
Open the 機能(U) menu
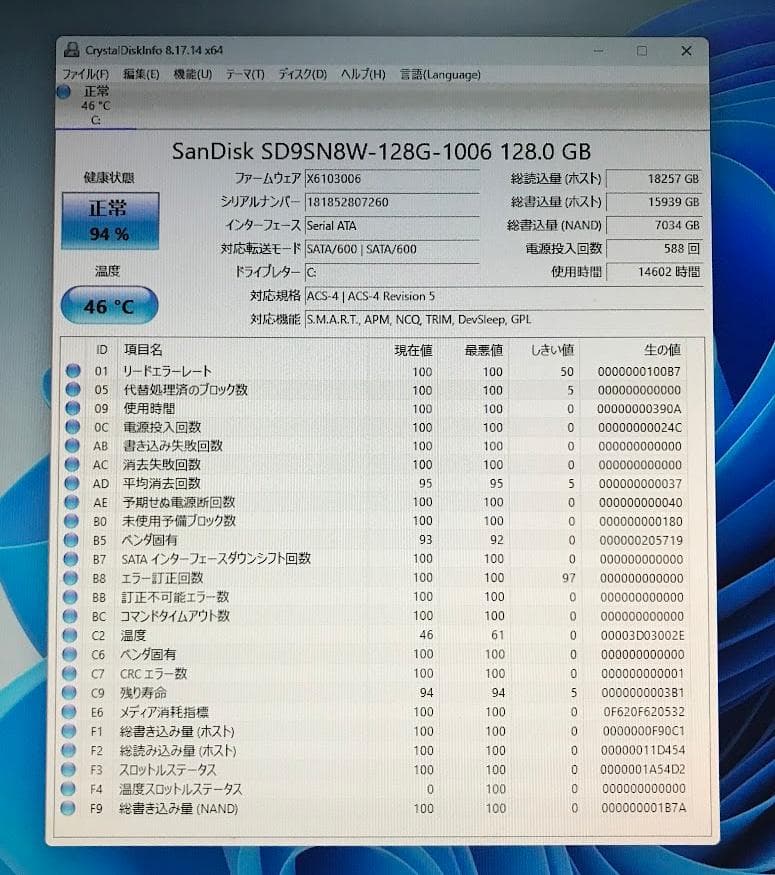193,74
